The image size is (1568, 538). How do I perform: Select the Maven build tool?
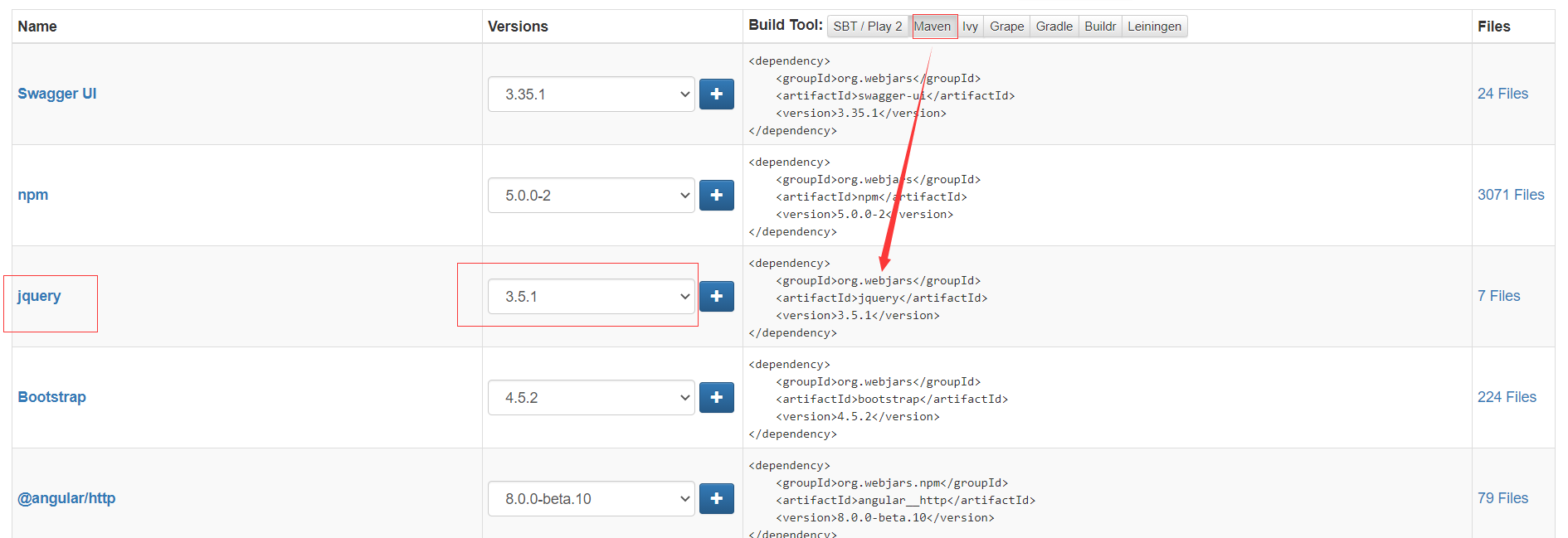[x=933, y=27]
